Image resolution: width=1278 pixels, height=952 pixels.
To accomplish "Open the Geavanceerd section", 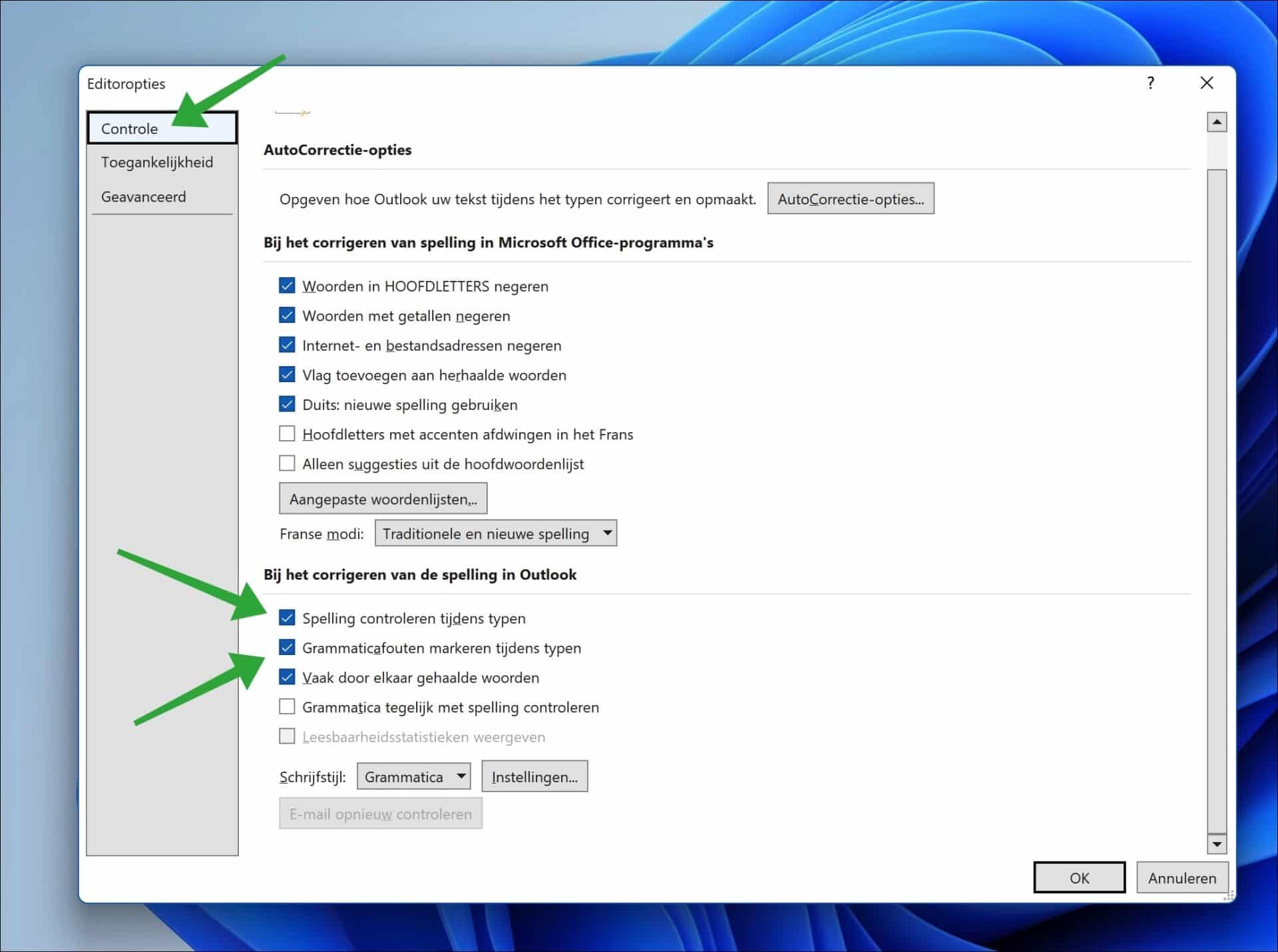I will (x=143, y=196).
